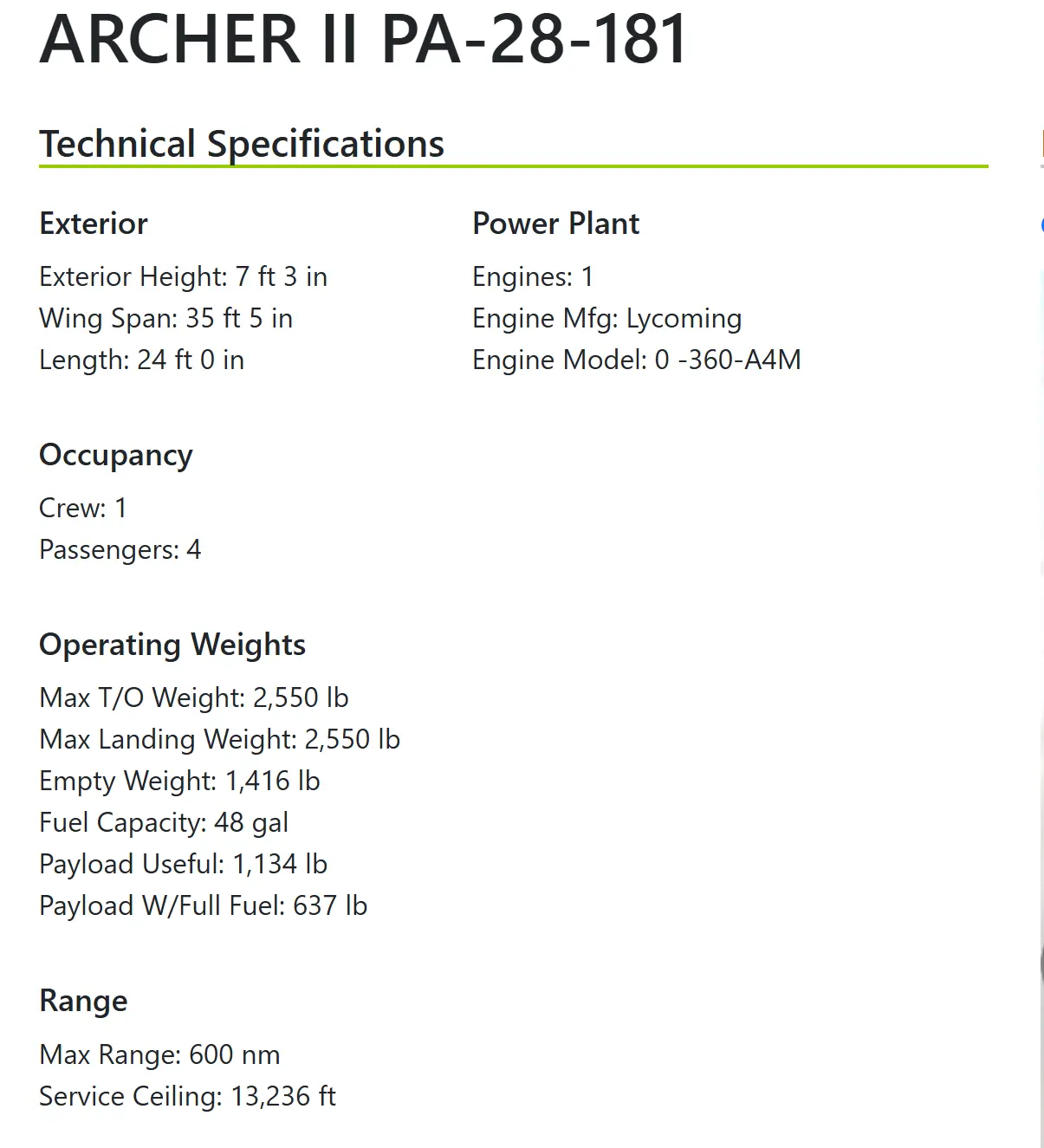Click the Occupancy section heading
Screen dimensions: 1044x1148
tap(116, 455)
